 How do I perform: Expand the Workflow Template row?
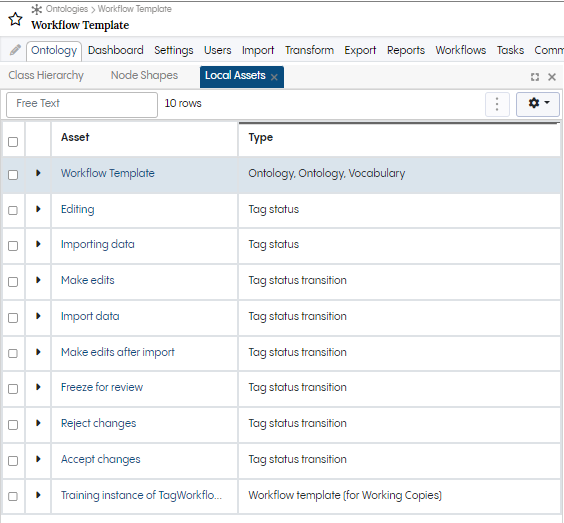38,173
